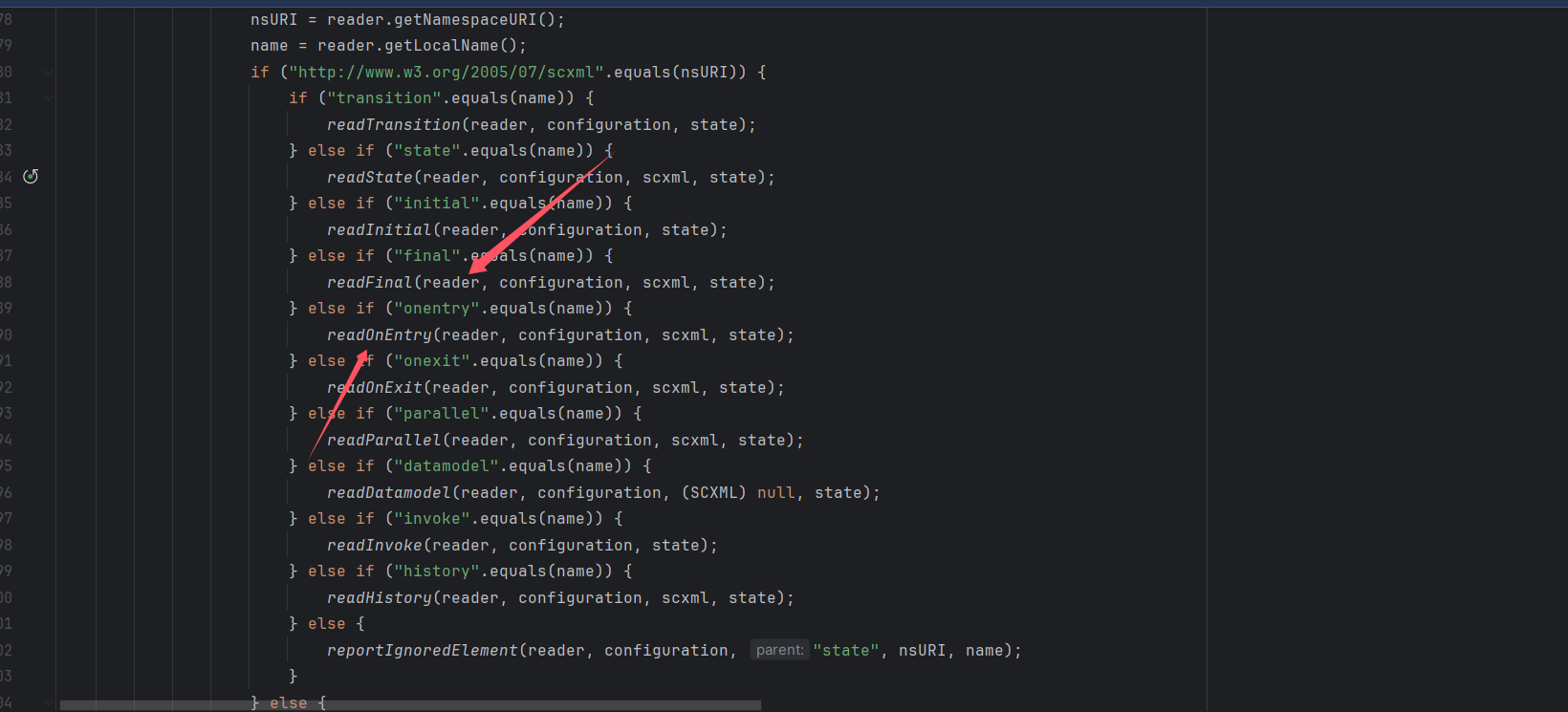
Task: Click the readState method call
Action: [370, 178]
